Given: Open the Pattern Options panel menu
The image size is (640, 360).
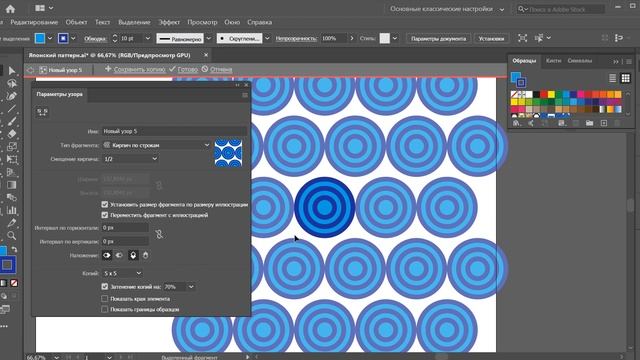Looking at the screenshot, I should click(x=245, y=95).
